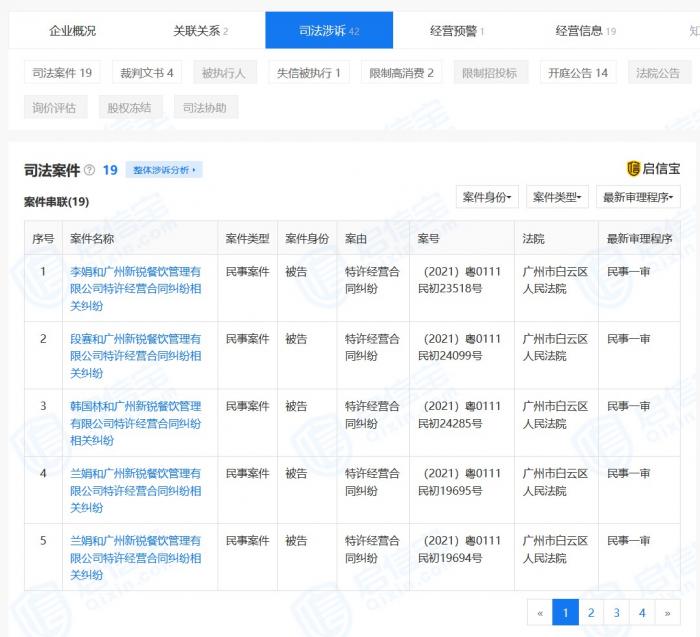The width and height of the screenshot is (700, 637).
Task: Select the 开庭公告 14 filter tag
Action: click(x=578, y=73)
